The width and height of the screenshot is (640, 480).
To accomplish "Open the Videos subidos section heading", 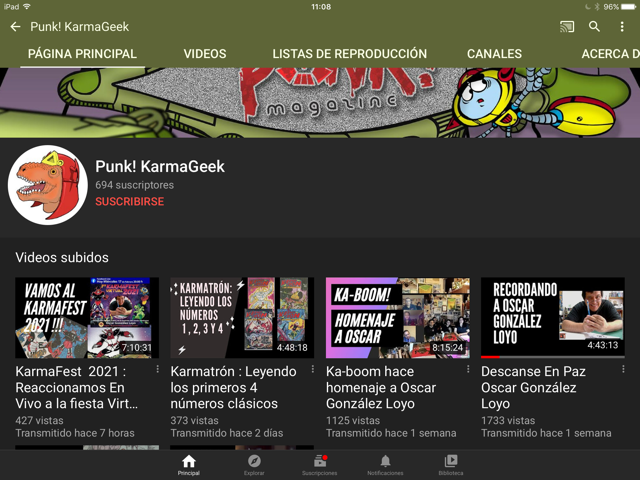I will (x=62, y=258).
